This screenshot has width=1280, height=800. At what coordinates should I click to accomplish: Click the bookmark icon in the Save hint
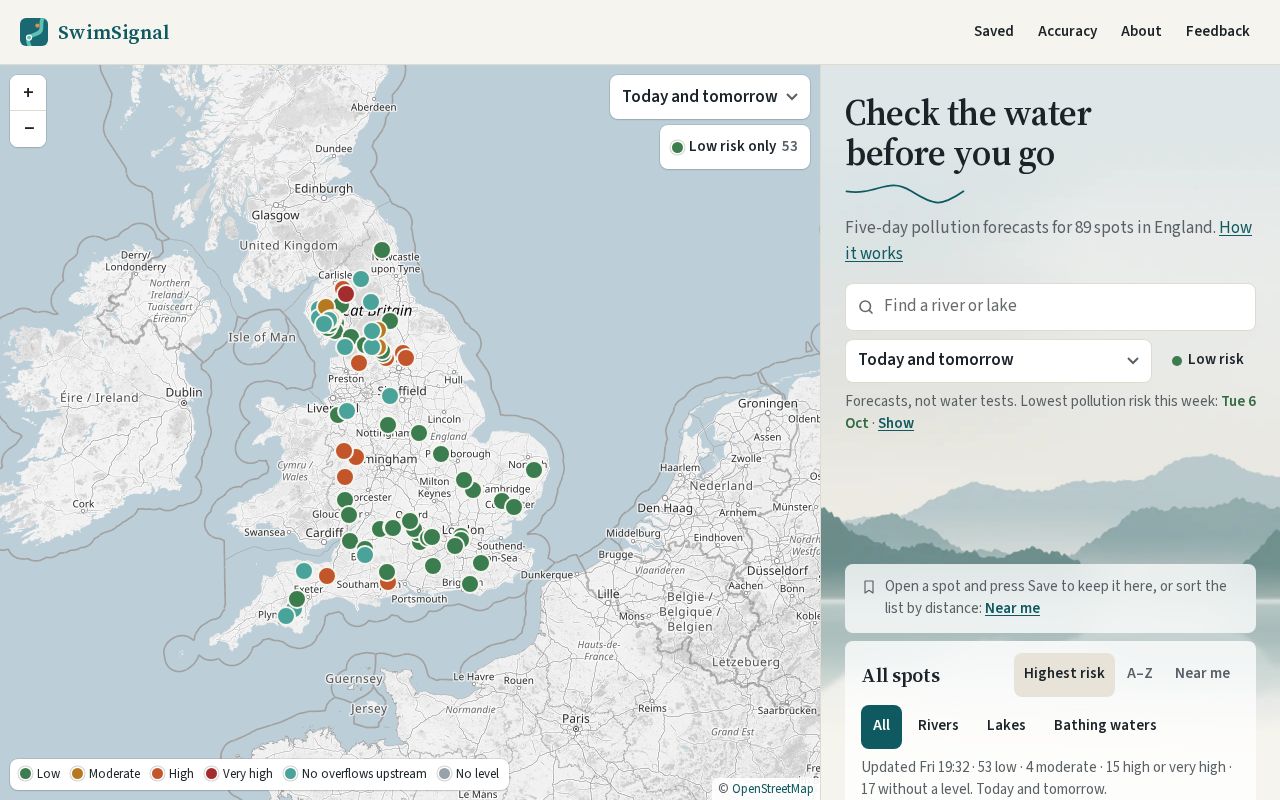pyautogui.click(x=869, y=587)
